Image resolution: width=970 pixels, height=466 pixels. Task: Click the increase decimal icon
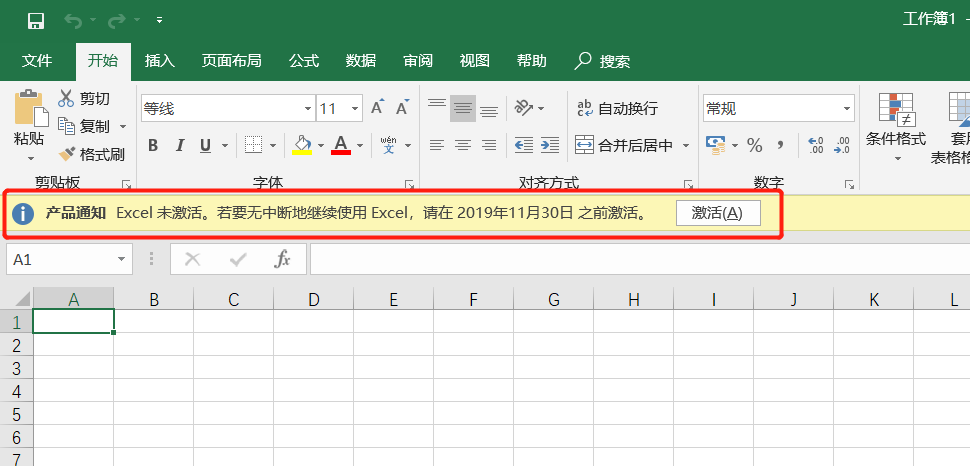pos(816,145)
